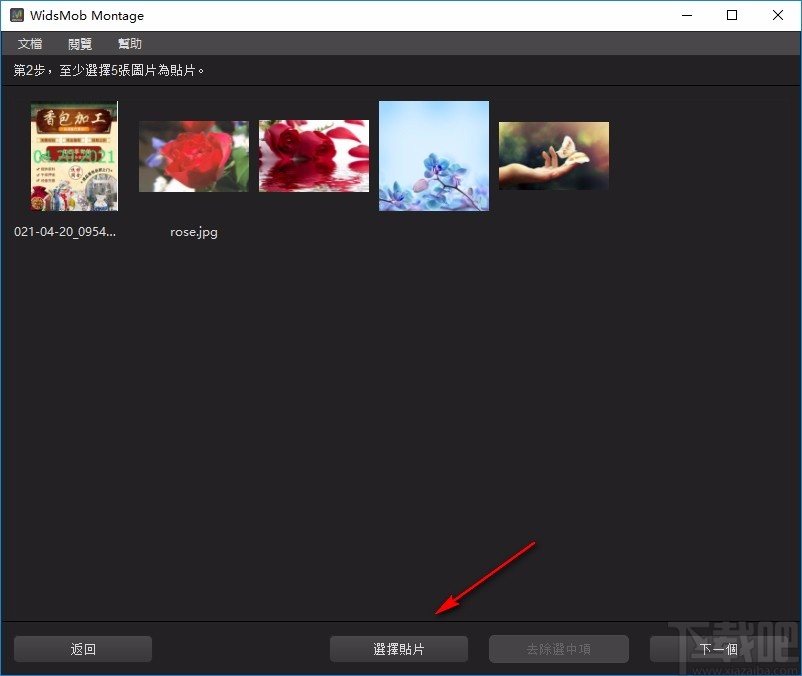Select the butterfly on hand thumbnail
802x676 pixels.
point(553,156)
